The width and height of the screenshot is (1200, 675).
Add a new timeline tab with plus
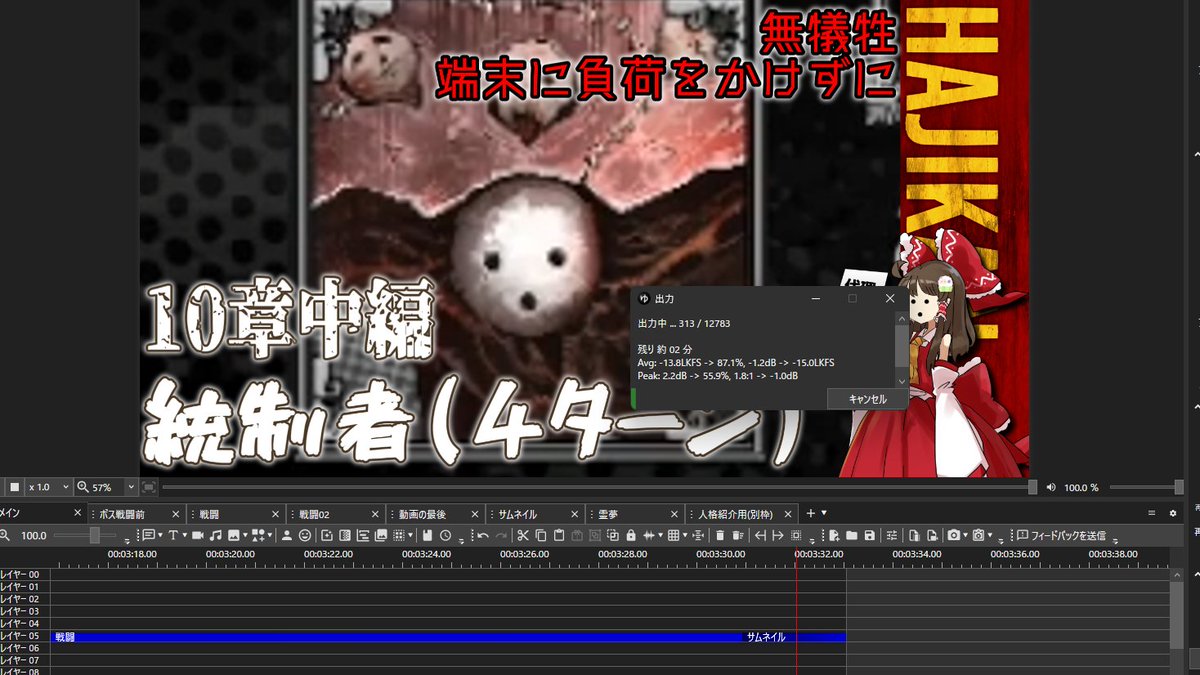point(811,513)
